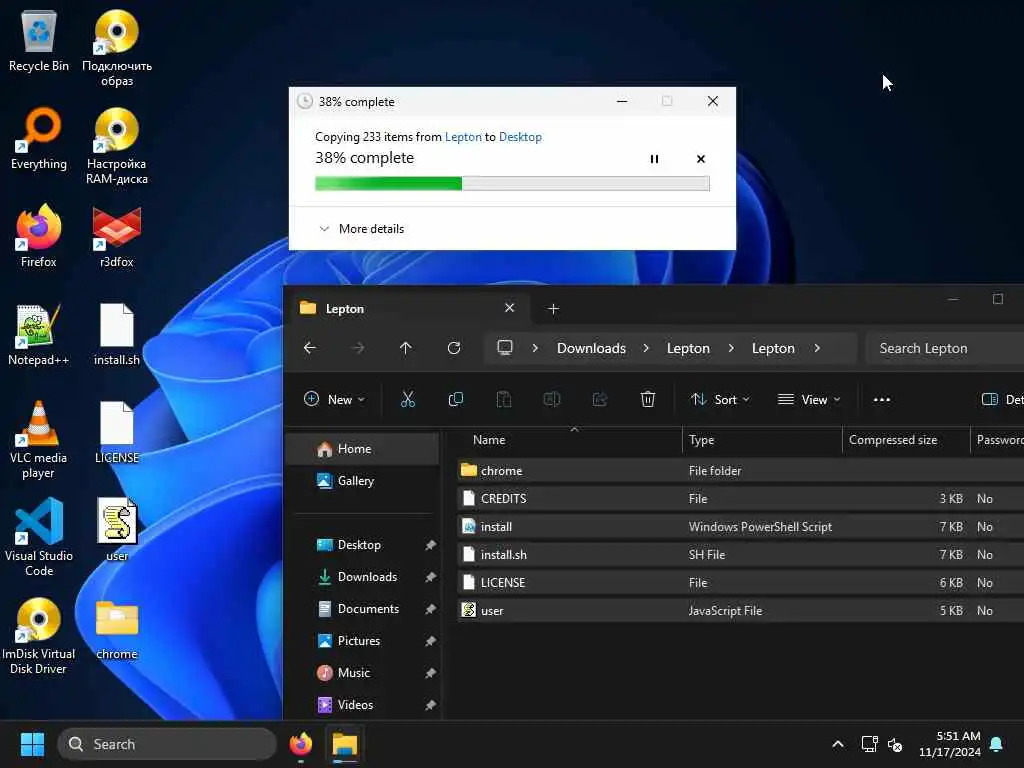Toggle the Details pane button

pyautogui.click(x=1002, y=399)
